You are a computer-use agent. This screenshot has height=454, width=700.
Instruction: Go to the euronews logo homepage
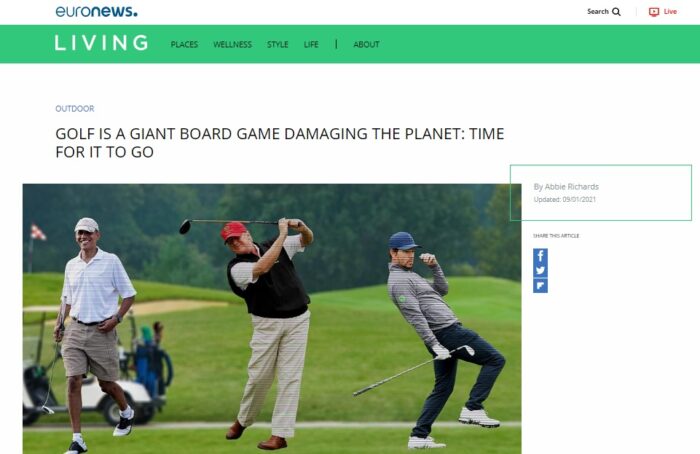tap(96, 11)
